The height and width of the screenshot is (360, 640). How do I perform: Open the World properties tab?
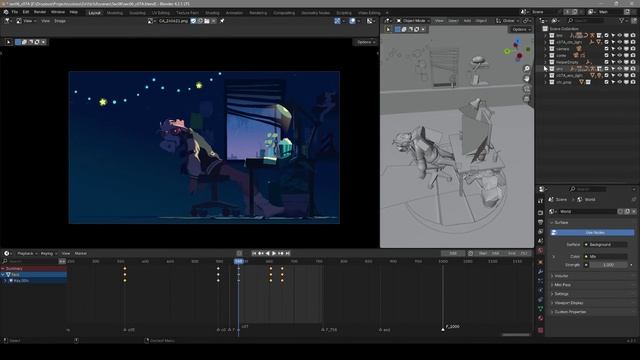540,250
